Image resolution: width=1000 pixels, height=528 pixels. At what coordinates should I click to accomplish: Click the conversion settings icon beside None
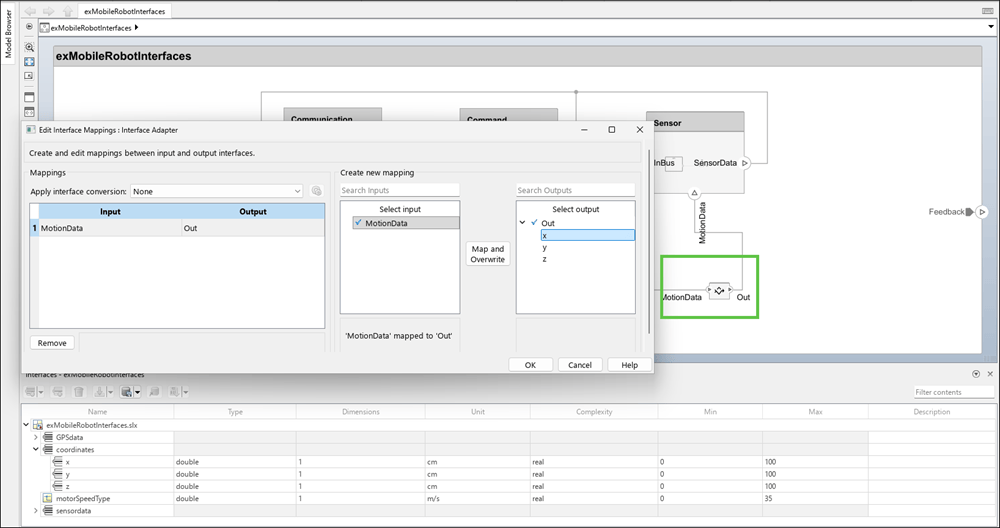click(x=316, y=191)
